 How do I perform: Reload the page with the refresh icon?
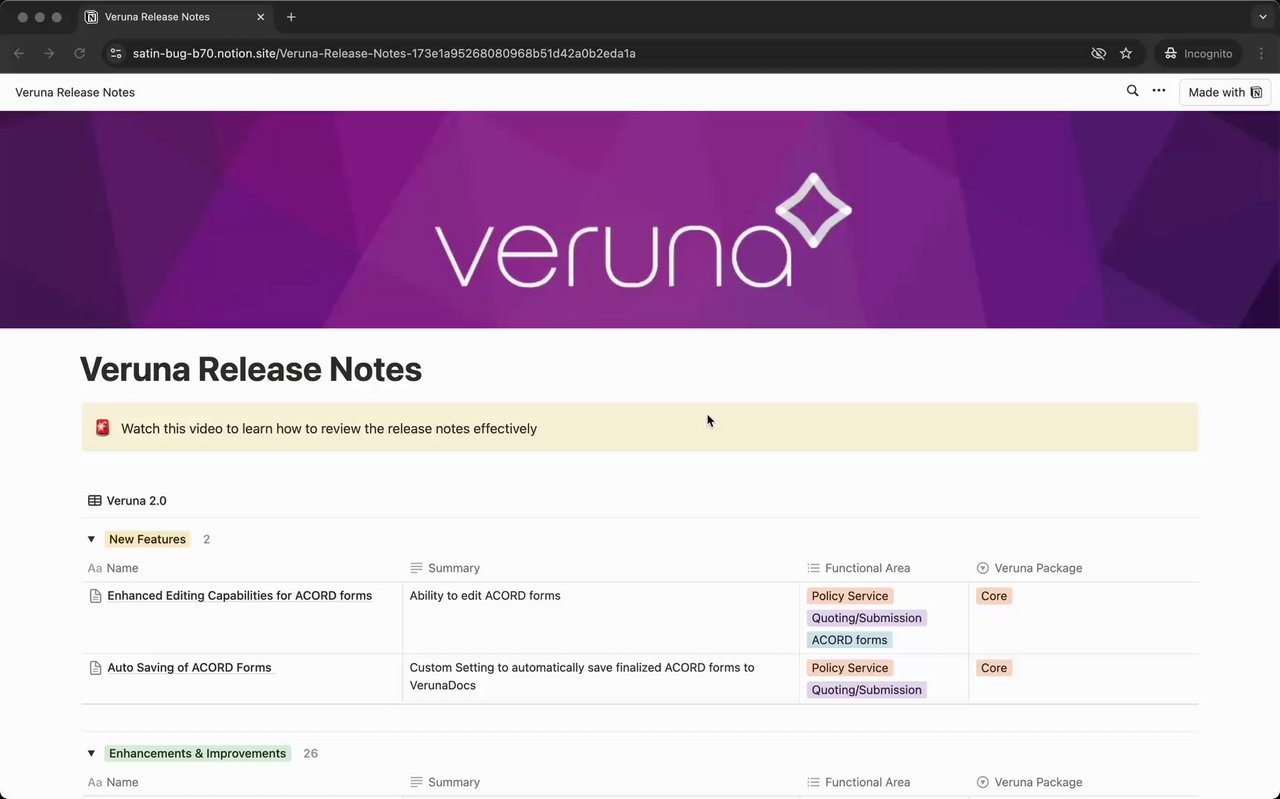point(80,53)
